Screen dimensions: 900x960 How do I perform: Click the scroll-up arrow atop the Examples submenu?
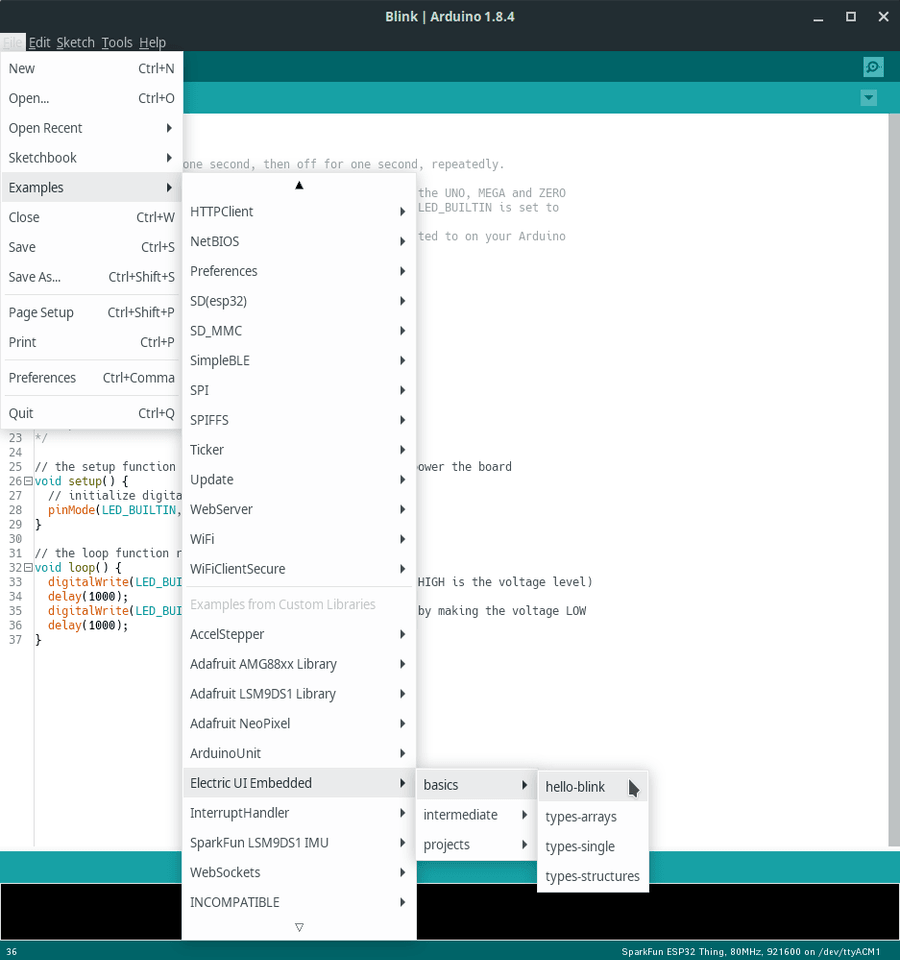299,184
